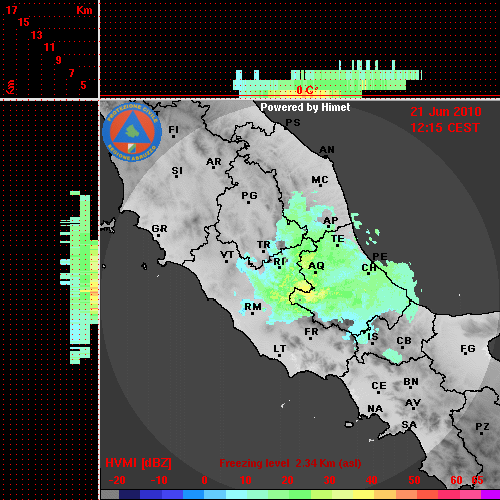
Task: Click the 'Powered by Himet' caption
Action: point(305,107)
